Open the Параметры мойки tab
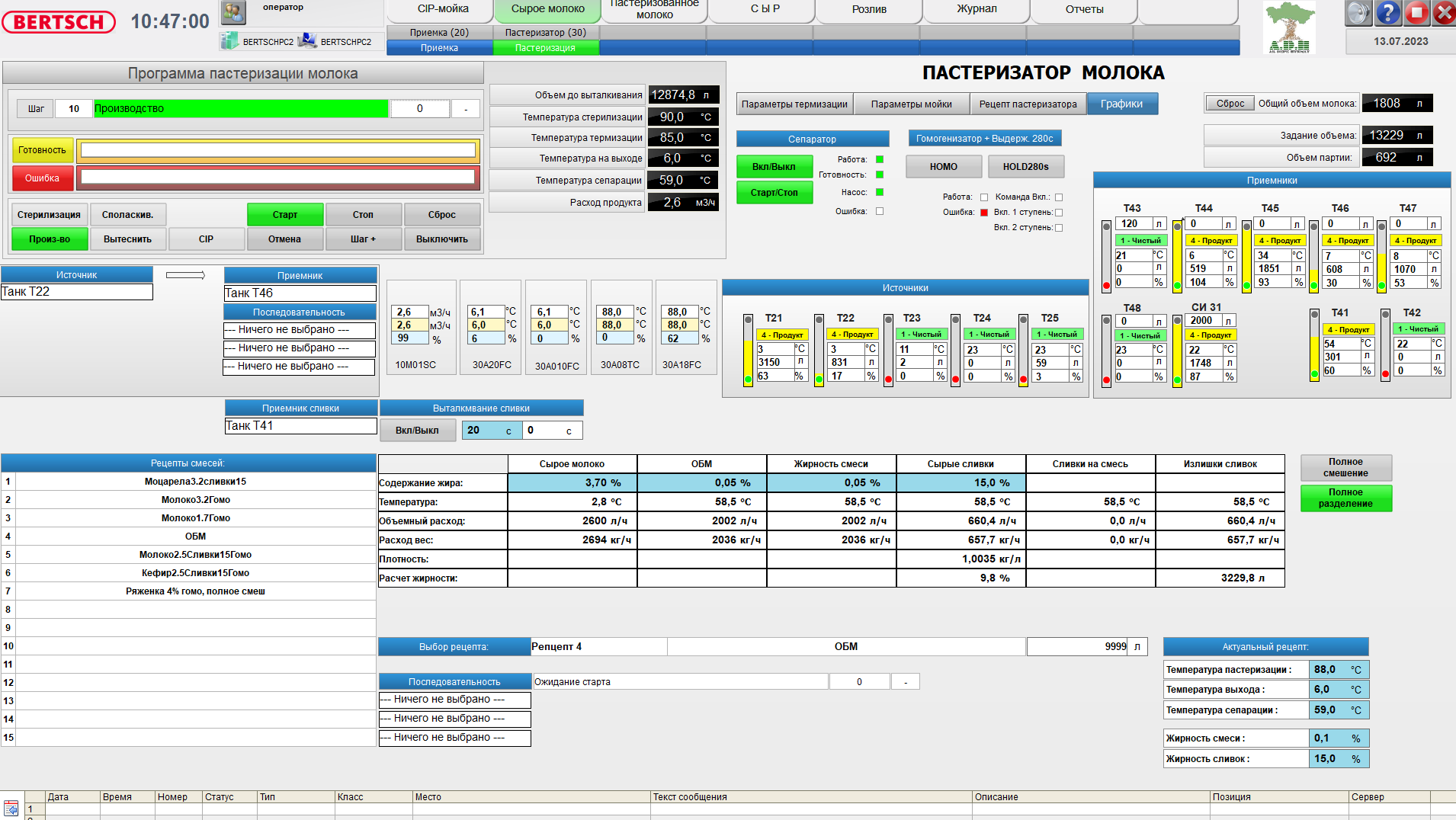 click(x=912, y=103)
